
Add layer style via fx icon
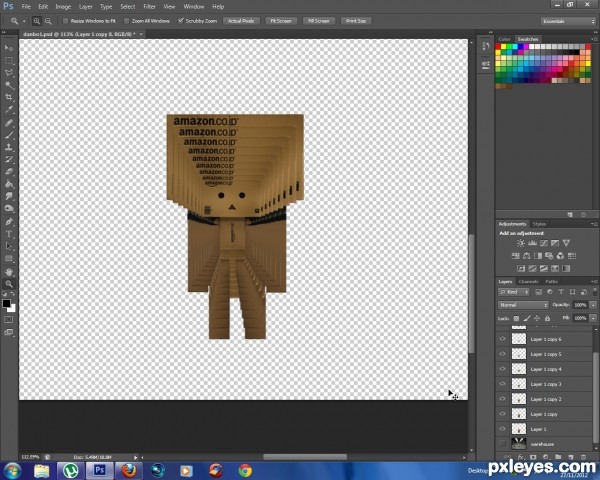click(521, 457)
